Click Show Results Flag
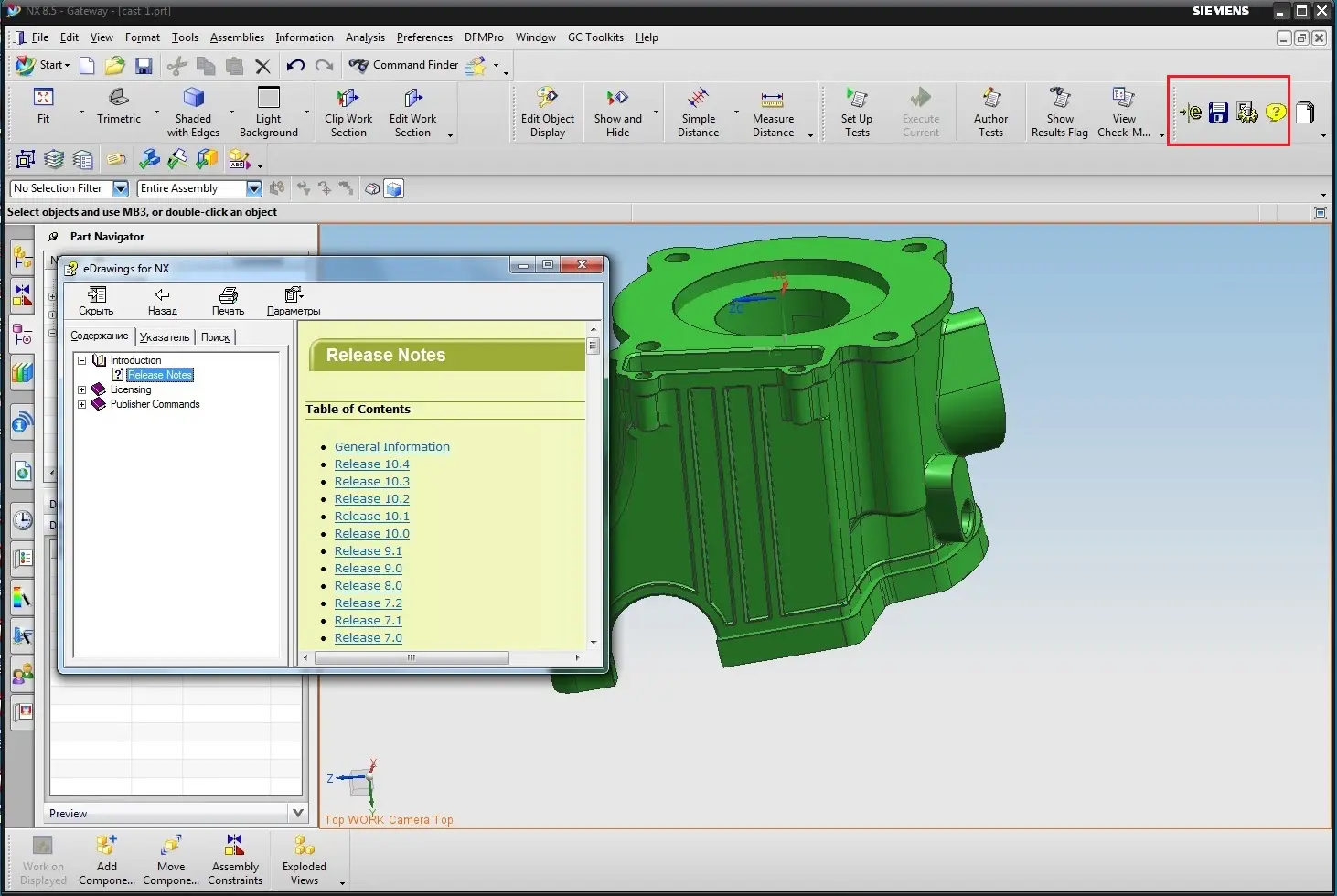The width and height of the screenshot is (1337, 896). click(x=1060, y=112)
